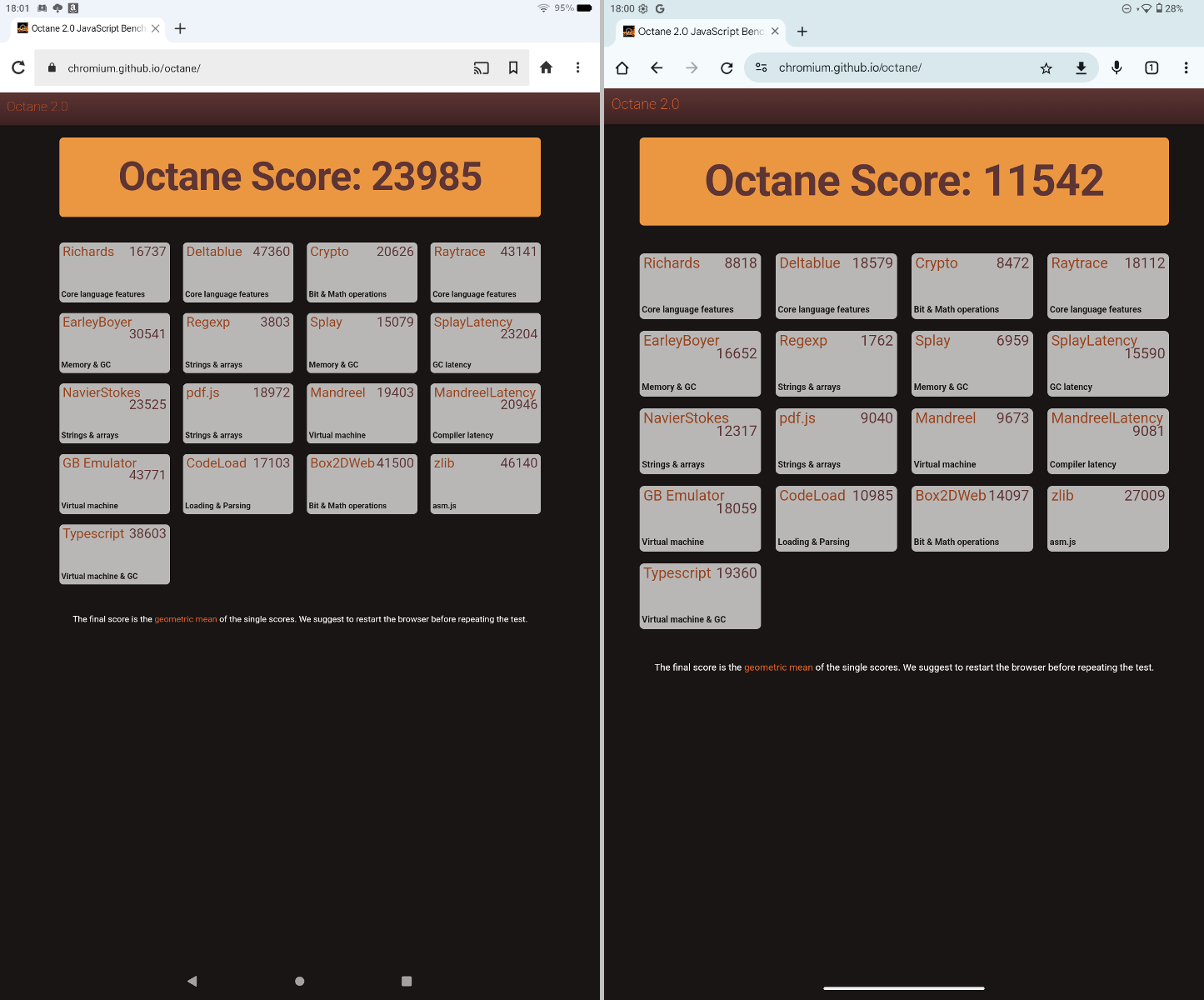Viewport: 1204px width, 1000px height.
Task: Bookmark the page in left browser
Action: pos(513,67)
